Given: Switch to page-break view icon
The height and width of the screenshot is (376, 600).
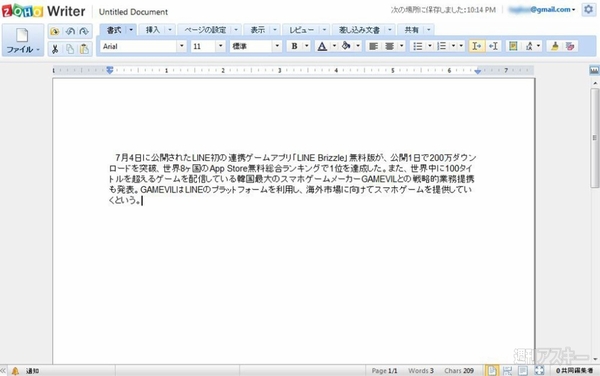Looking at the screenshot, I should pos(507,370).
